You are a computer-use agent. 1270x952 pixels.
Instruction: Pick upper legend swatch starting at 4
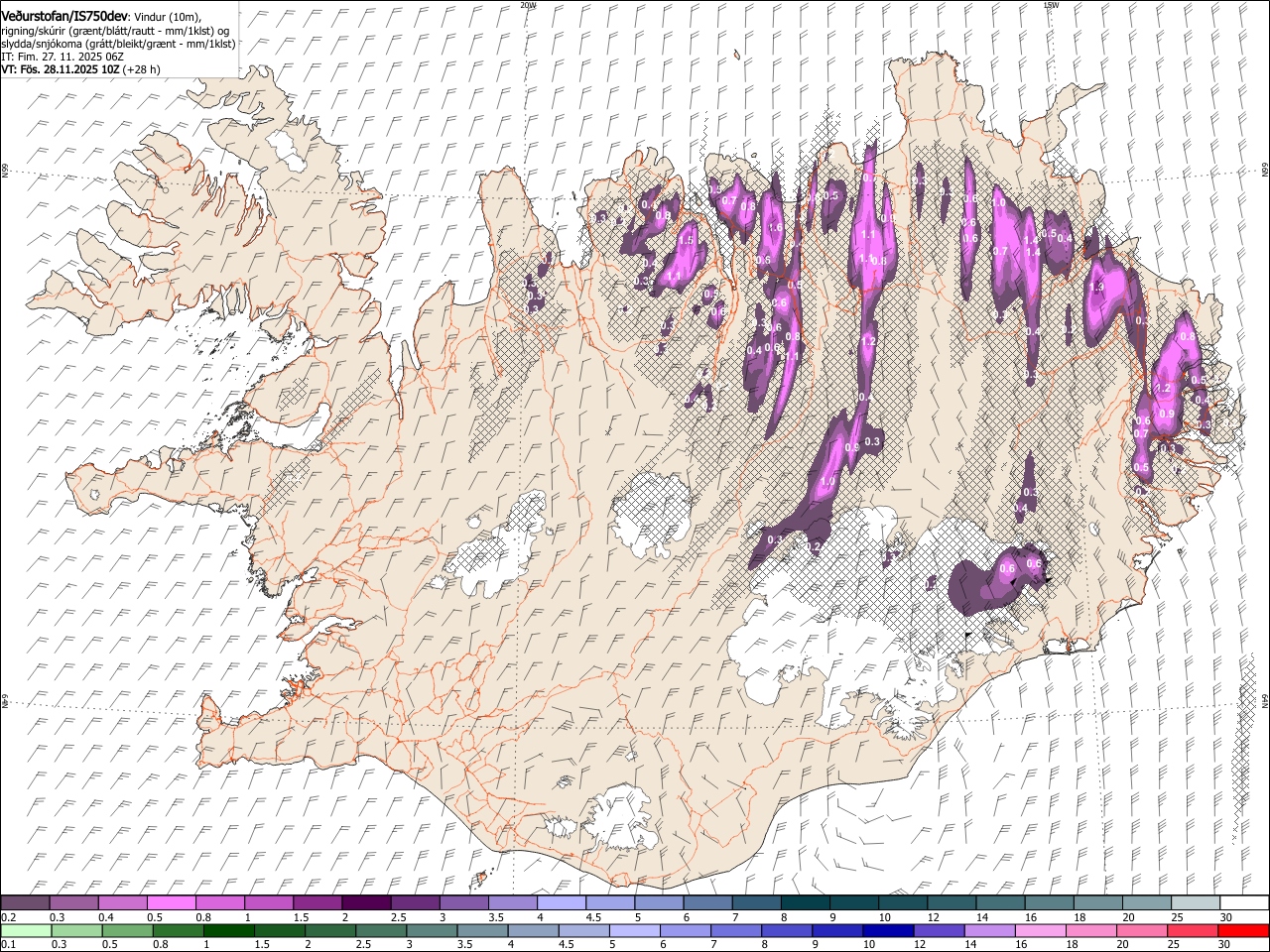coord(561,903)
